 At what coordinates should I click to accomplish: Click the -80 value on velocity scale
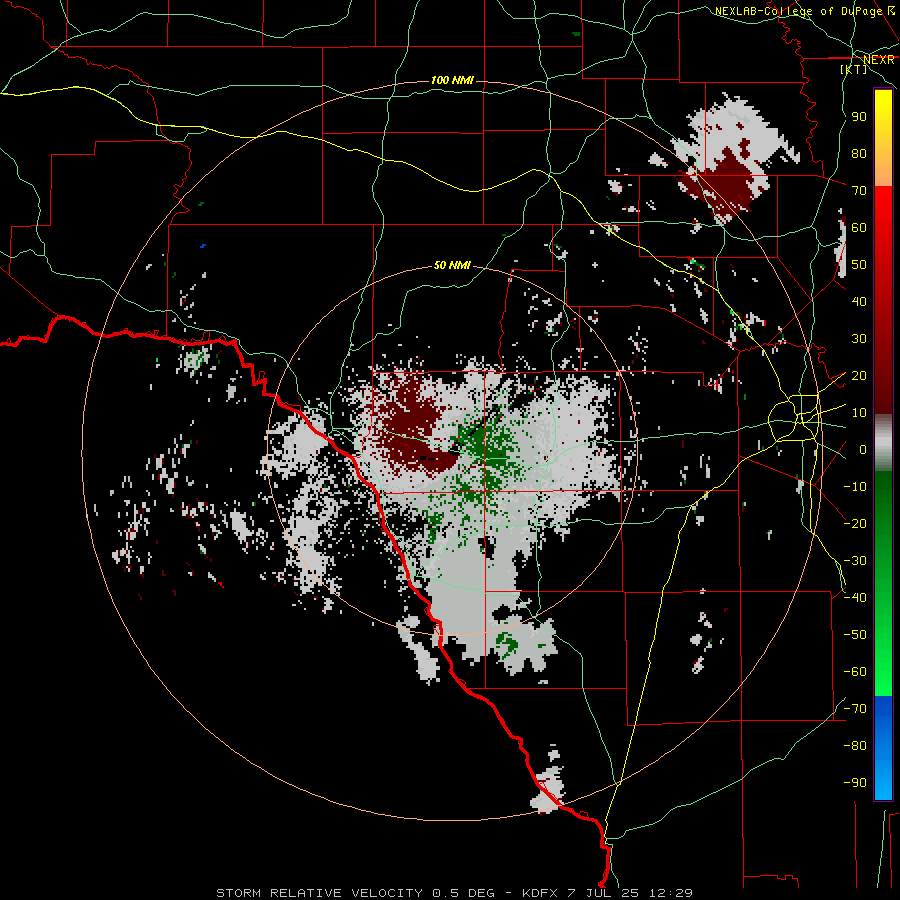(855, 746)
